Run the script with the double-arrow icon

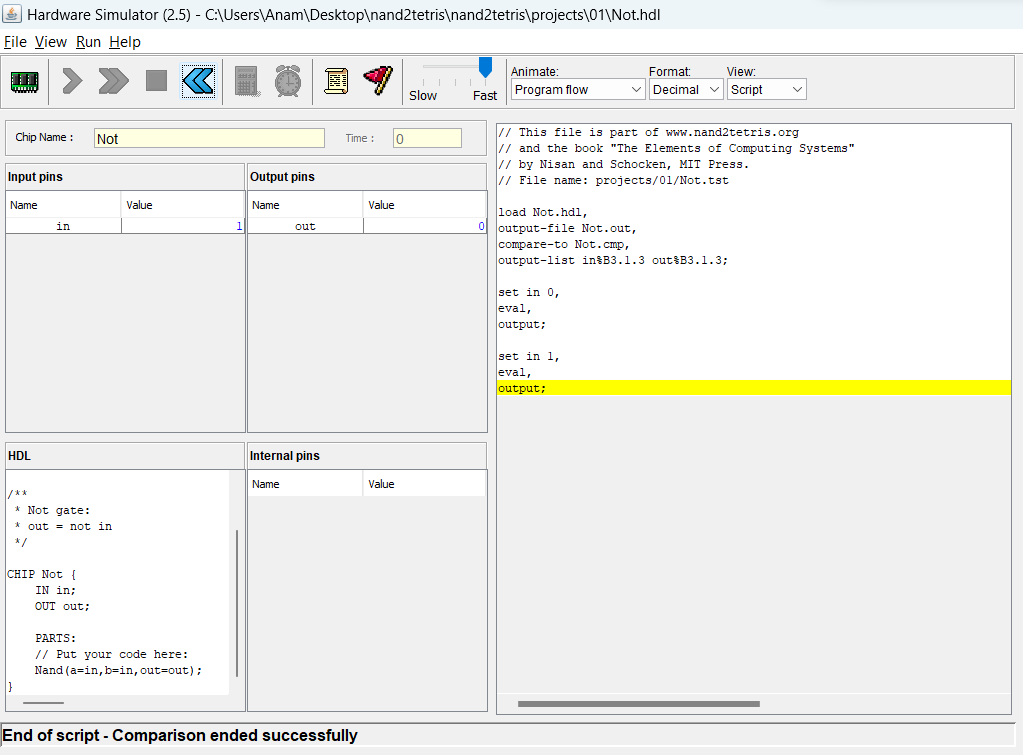tap(112, 81)
